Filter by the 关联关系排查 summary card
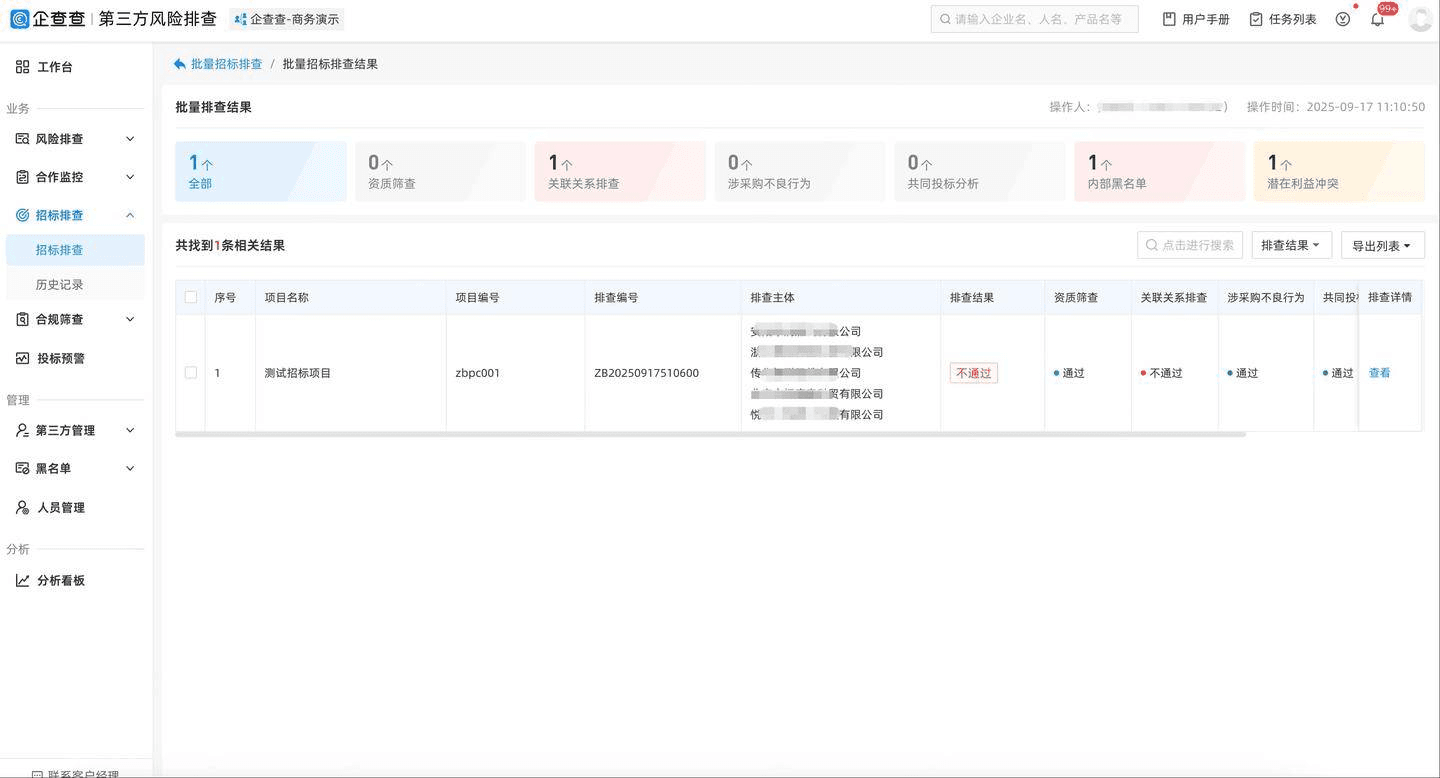 tap(620, 171)
